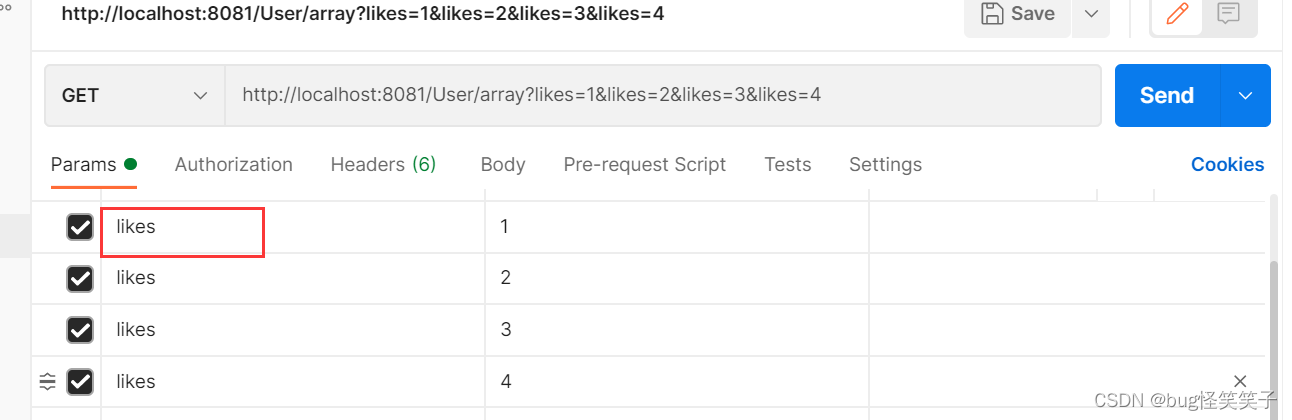Uncheck the first likes parameter checkbox
Image resolution: width=1292 pixels, height=420 pixels.
tap(80, 228)
